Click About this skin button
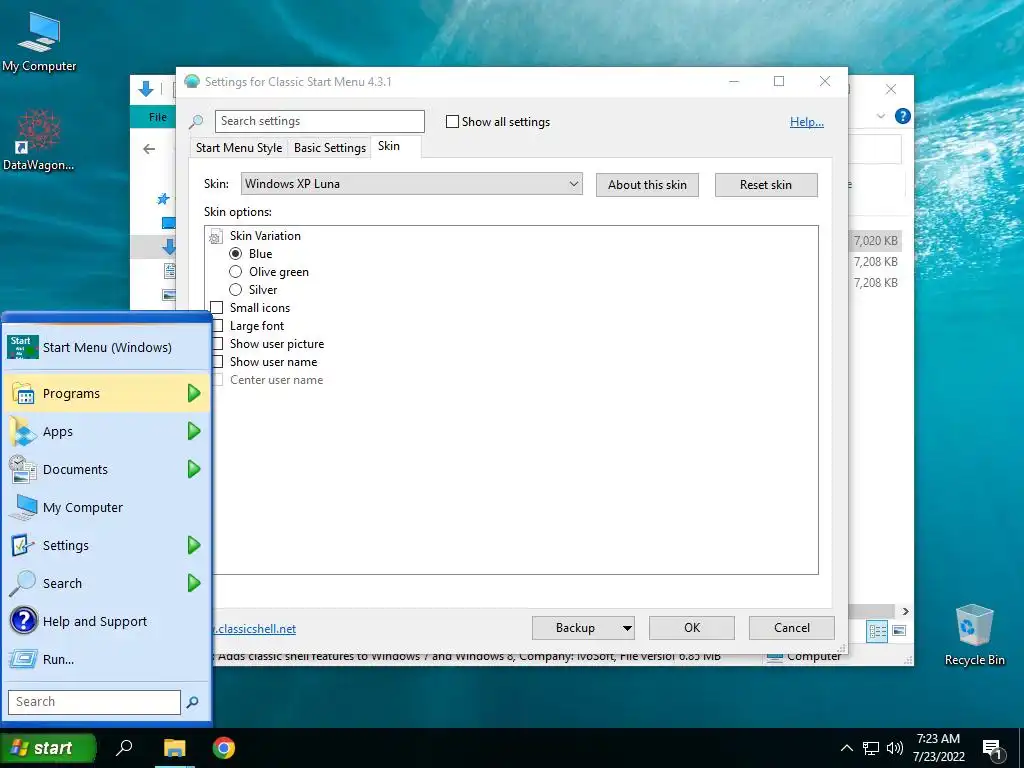This screenshot has width=1024, height=768. coord(647,185)
